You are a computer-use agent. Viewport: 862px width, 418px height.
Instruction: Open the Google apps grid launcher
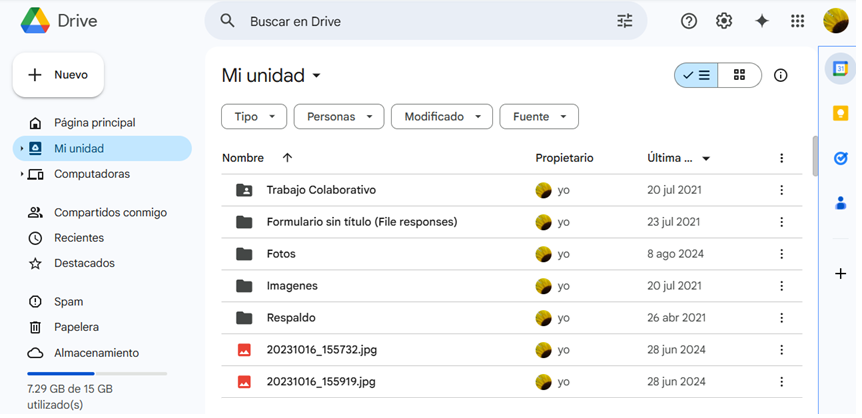(x=797, y=21)
